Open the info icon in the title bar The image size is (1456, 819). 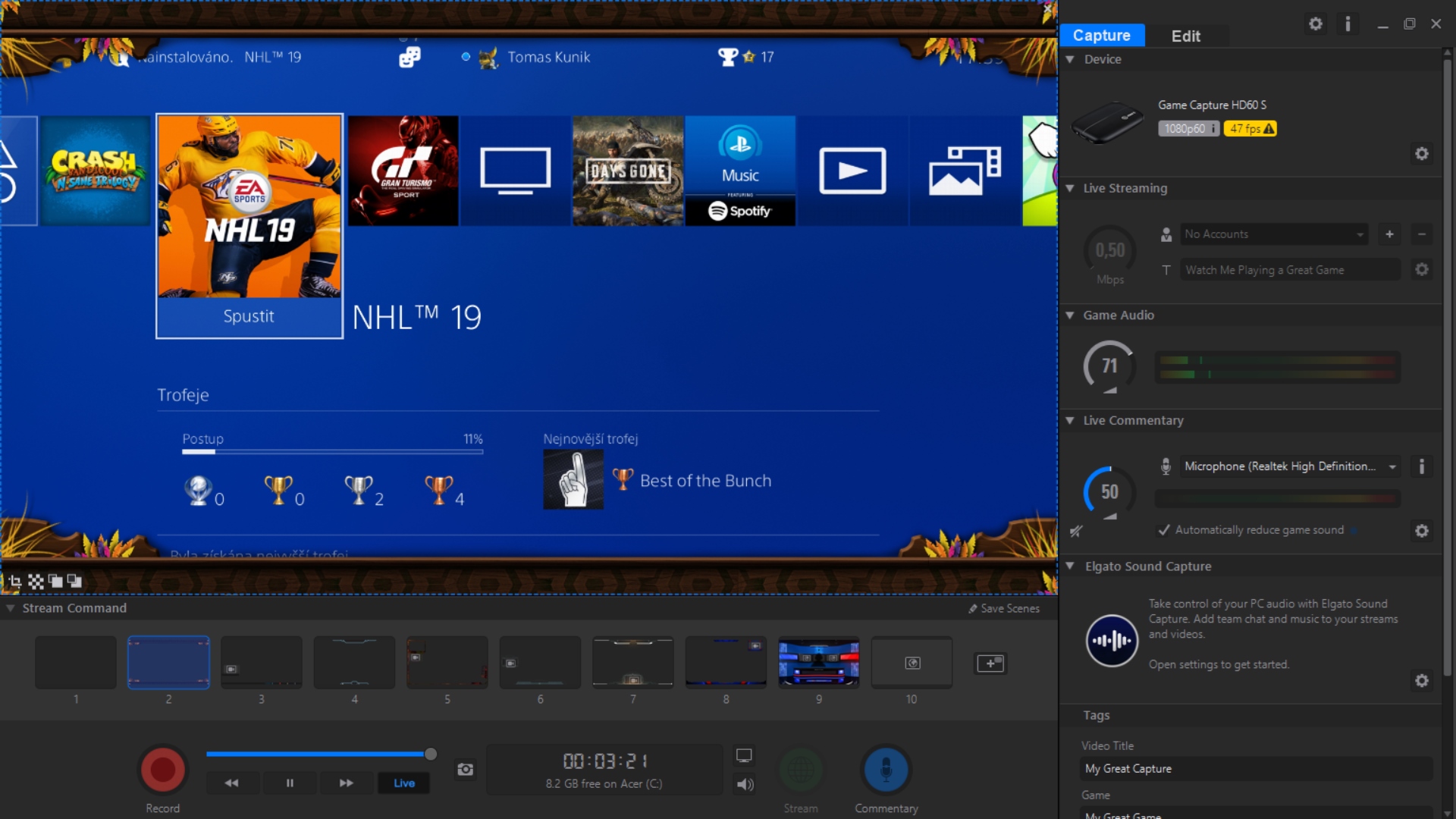point(1348,24)
